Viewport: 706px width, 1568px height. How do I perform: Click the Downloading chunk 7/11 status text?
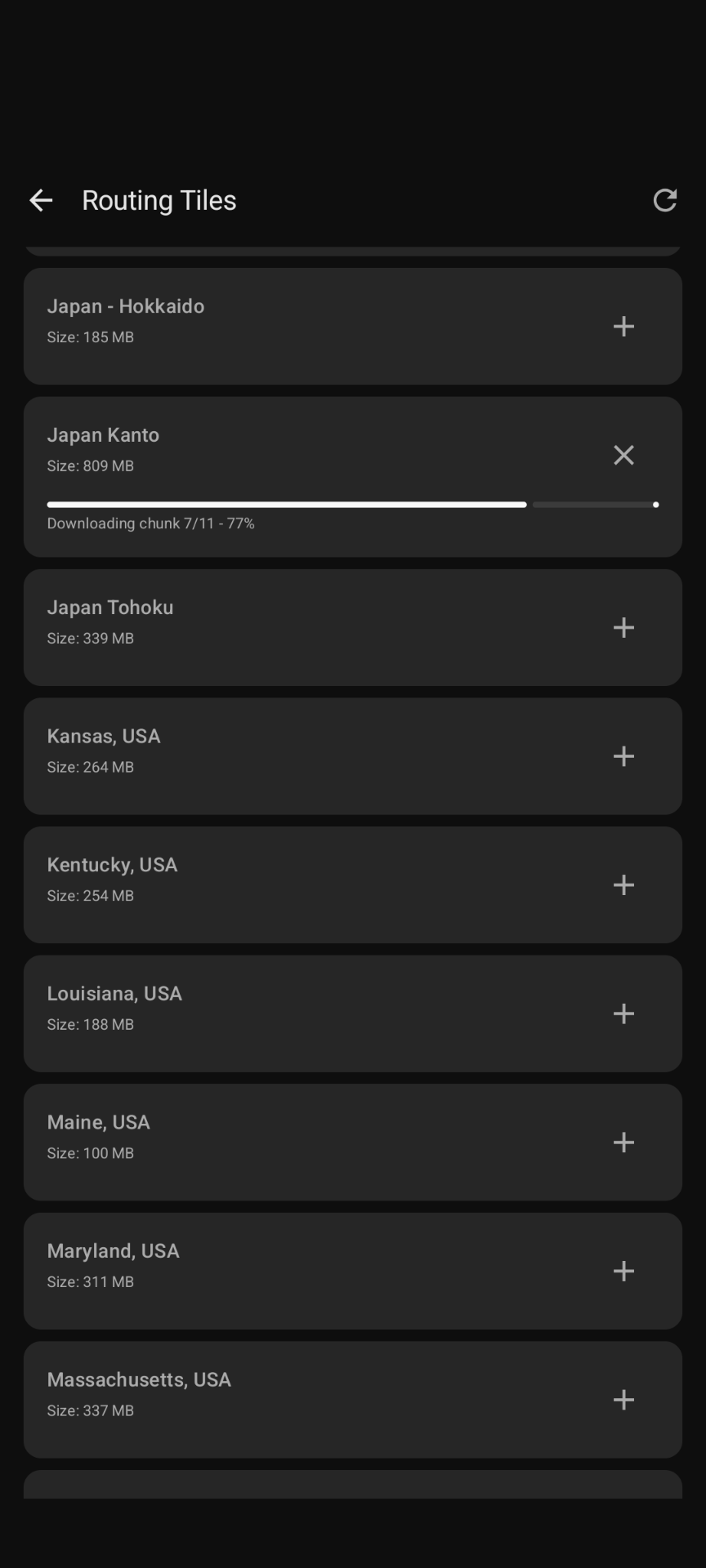point(150,523)
